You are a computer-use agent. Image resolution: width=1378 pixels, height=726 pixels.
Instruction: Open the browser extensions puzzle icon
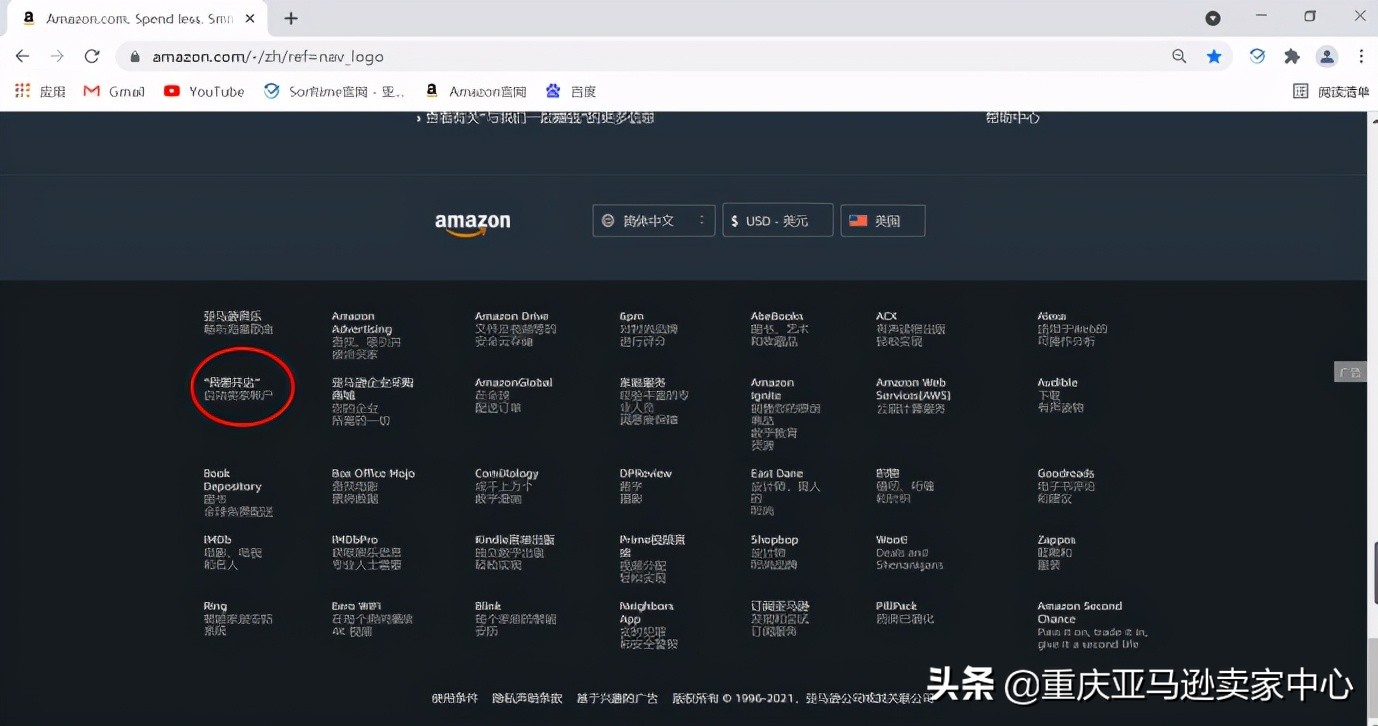(x=1291, y=57)
